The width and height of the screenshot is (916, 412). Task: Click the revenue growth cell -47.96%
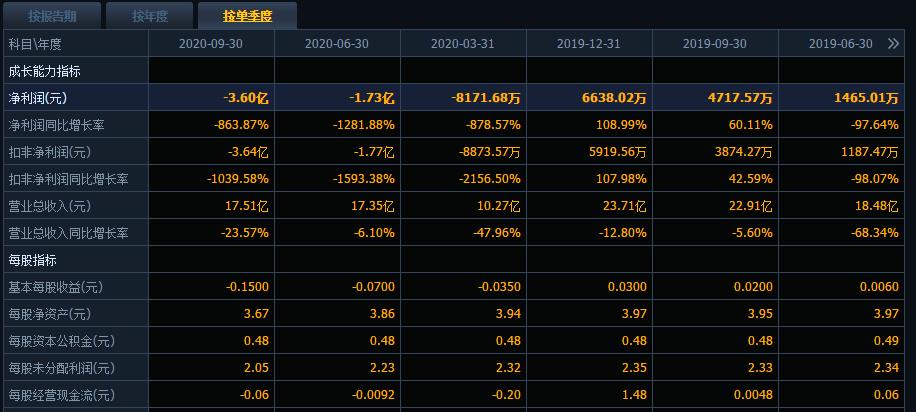click(x=496, y=233)
